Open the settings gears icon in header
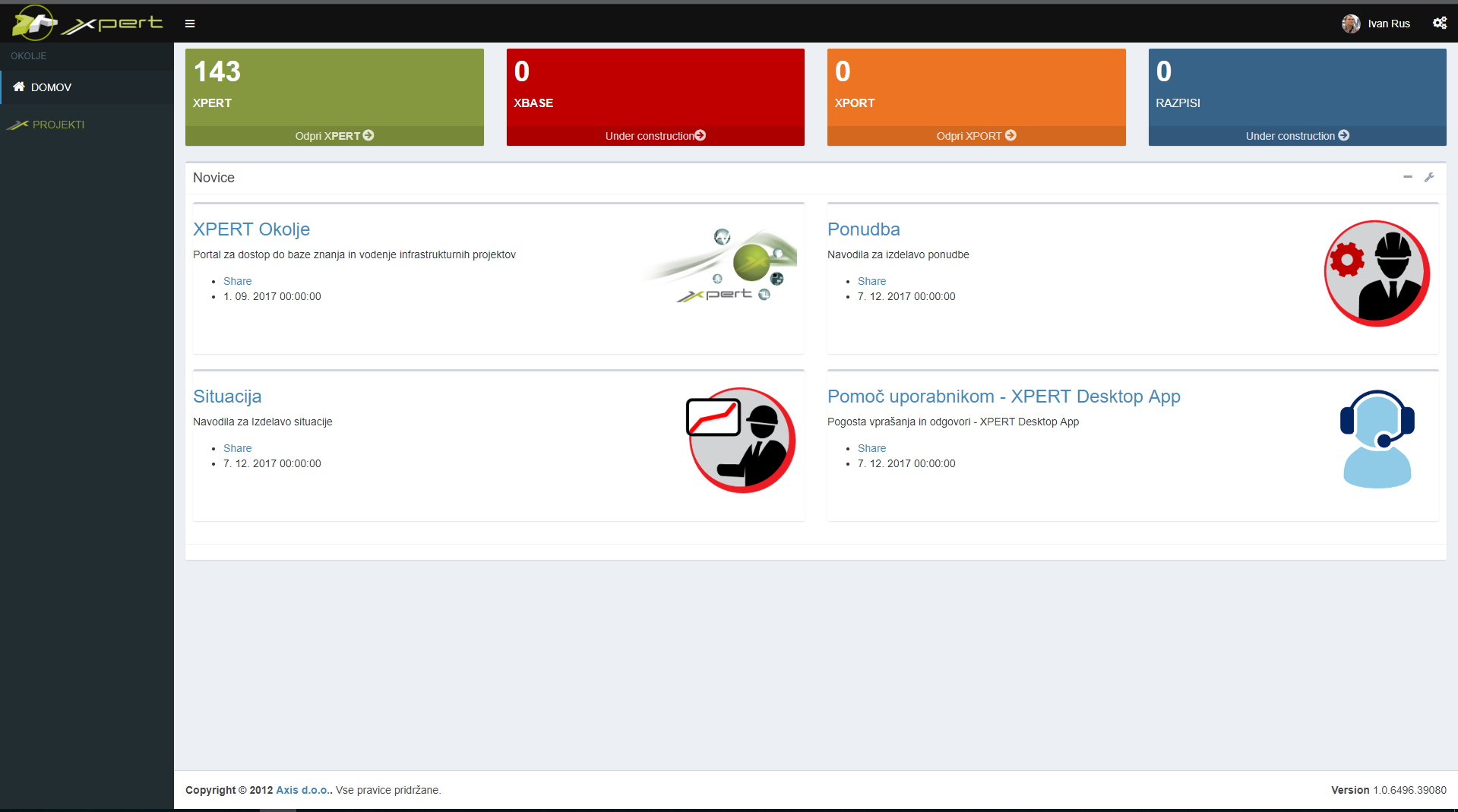 (x=1439, y=23)
